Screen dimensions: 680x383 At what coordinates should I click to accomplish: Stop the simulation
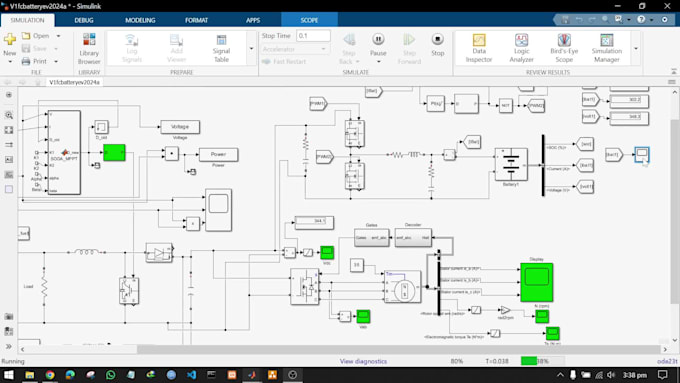coord(437,45)
